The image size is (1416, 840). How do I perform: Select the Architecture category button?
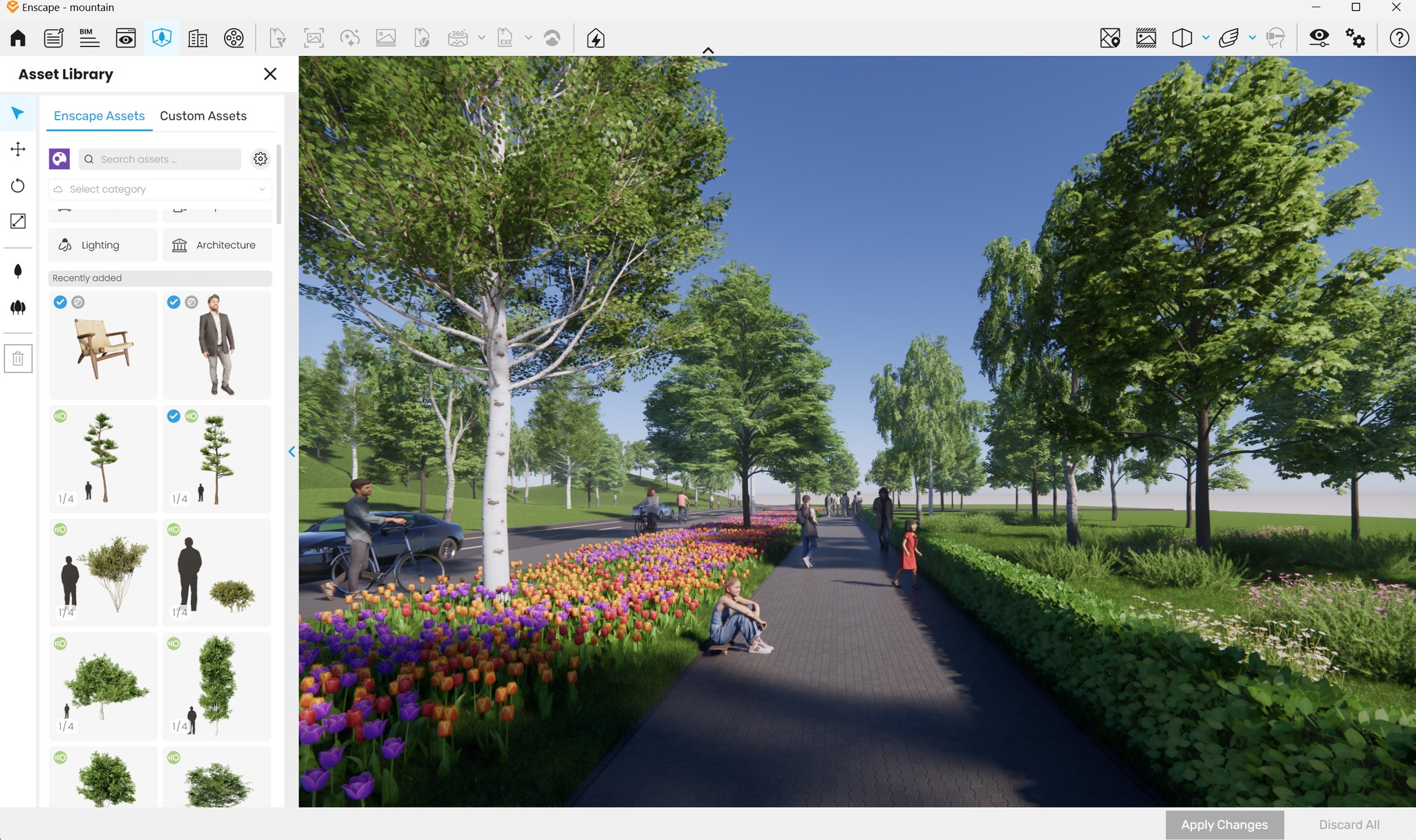[x=217, y=245]
